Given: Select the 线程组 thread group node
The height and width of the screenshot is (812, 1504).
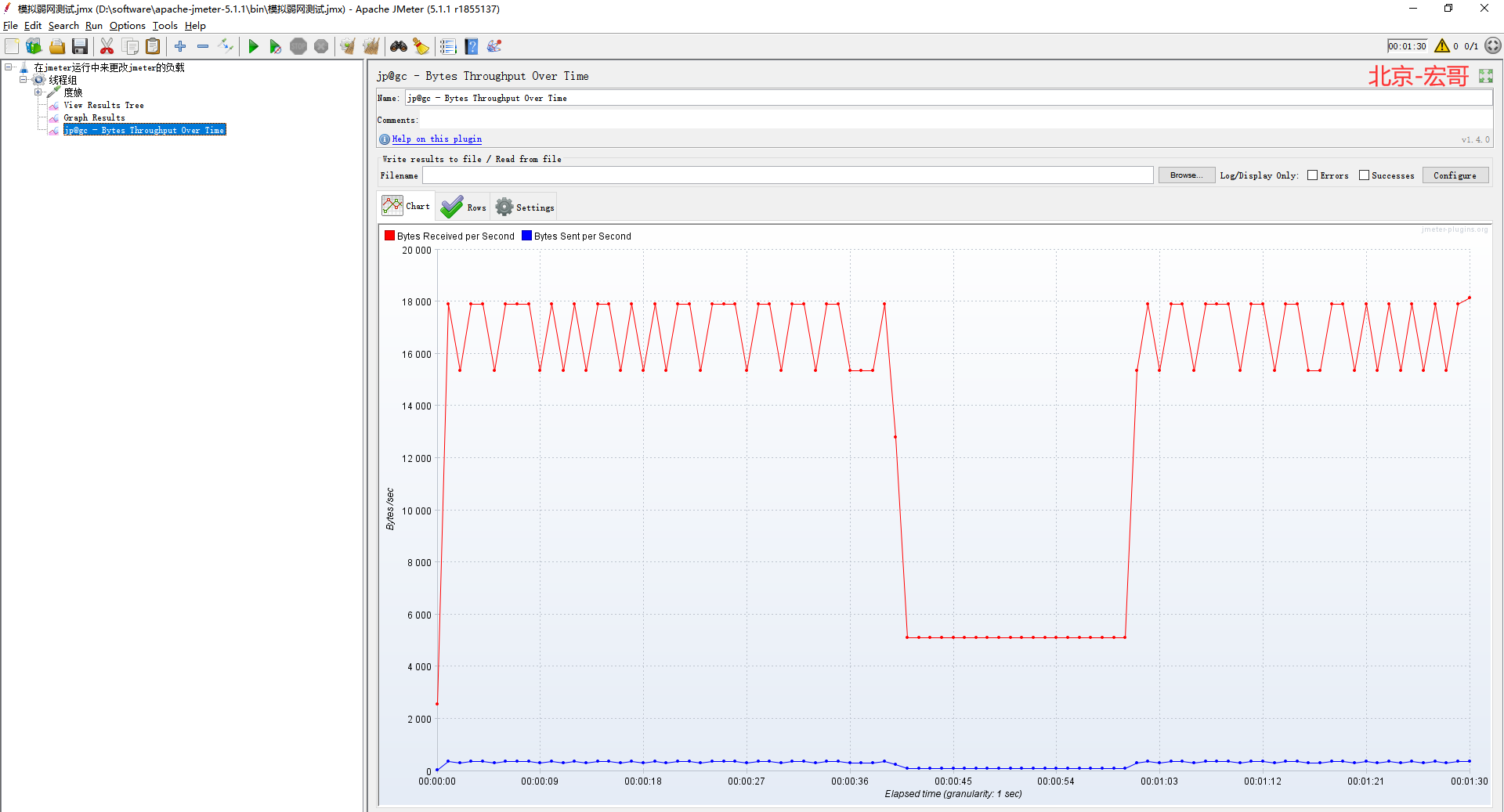Looking at the screenshot, I should tap(63, 80).
